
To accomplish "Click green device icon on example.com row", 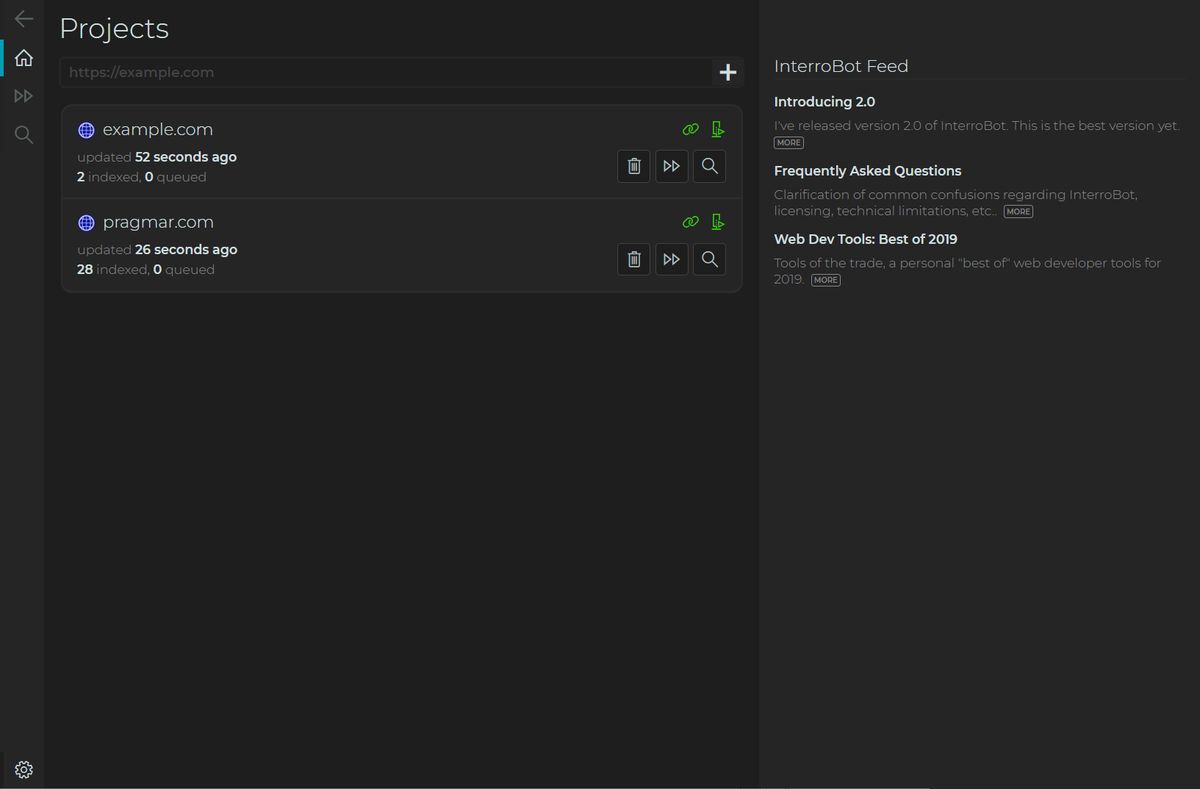I will click(717, 129).
